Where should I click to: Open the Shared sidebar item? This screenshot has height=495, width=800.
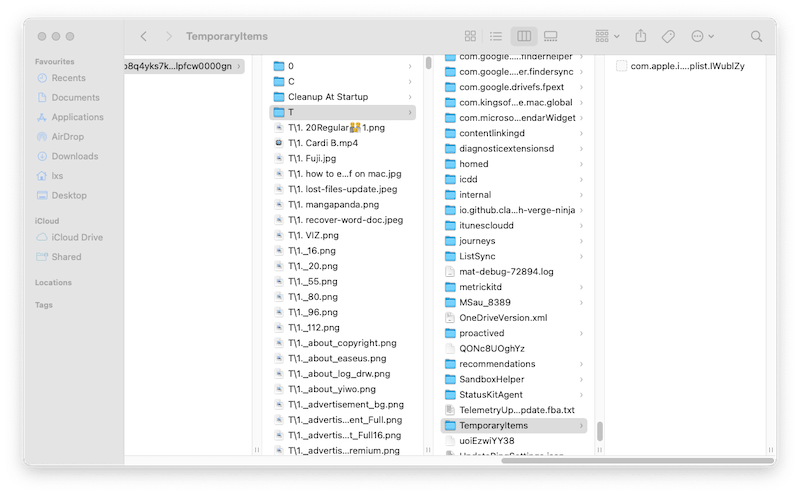[x=66, y=257]
